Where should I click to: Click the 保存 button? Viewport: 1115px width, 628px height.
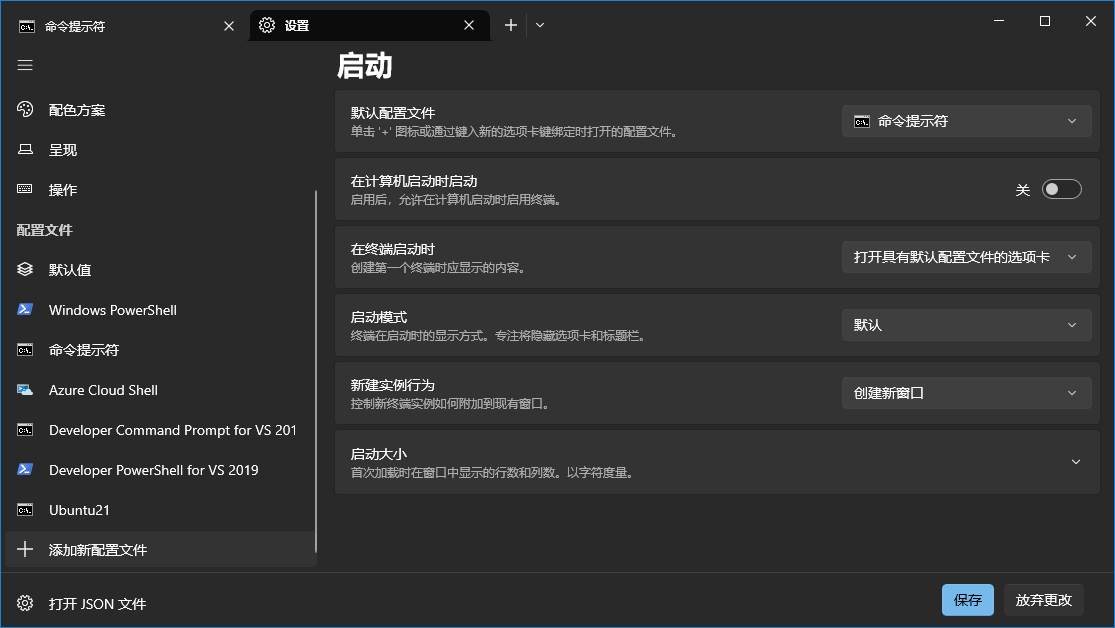tap(968, 600)
